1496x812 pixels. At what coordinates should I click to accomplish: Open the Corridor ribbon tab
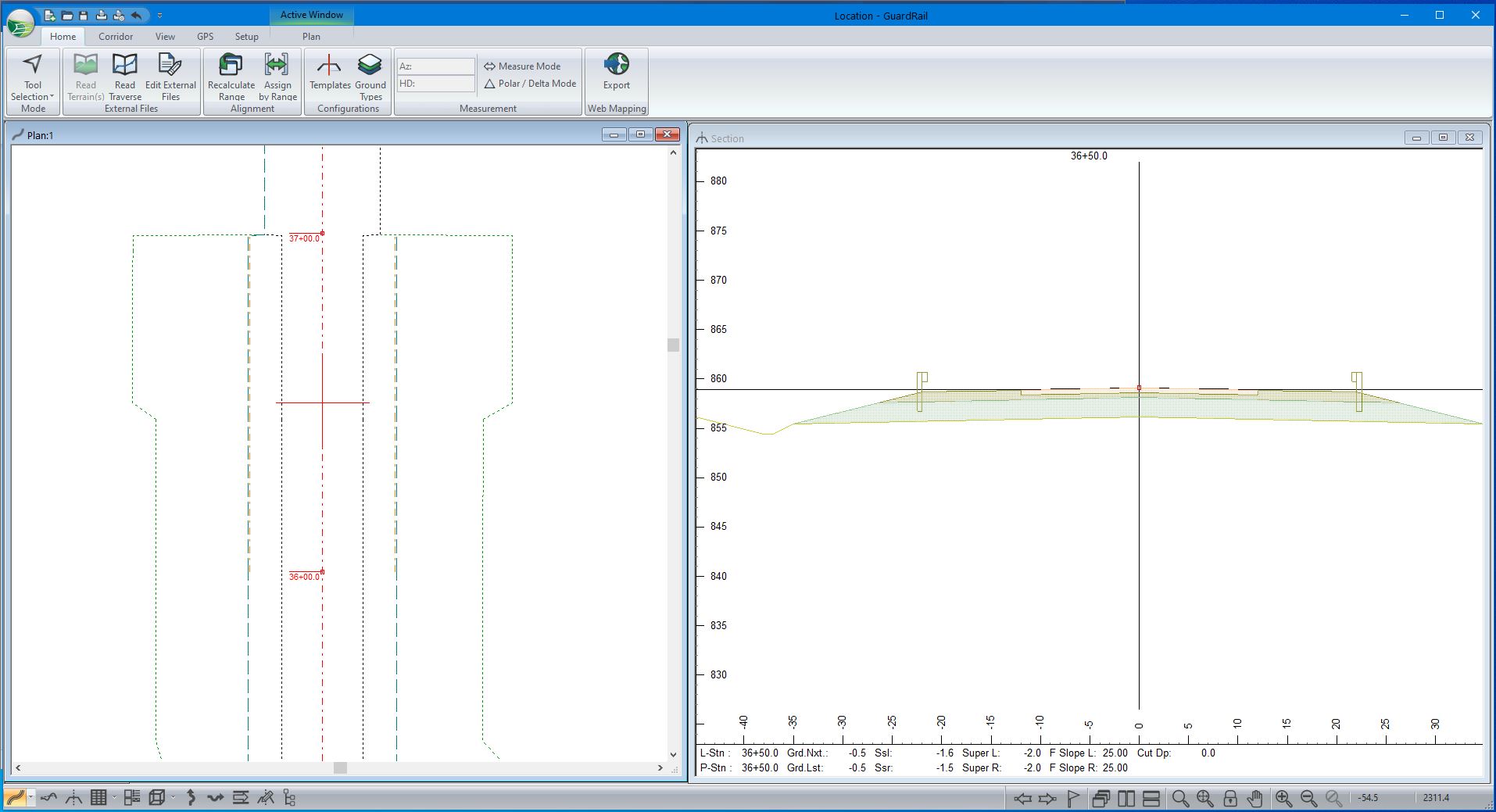(x=116, y=36)
